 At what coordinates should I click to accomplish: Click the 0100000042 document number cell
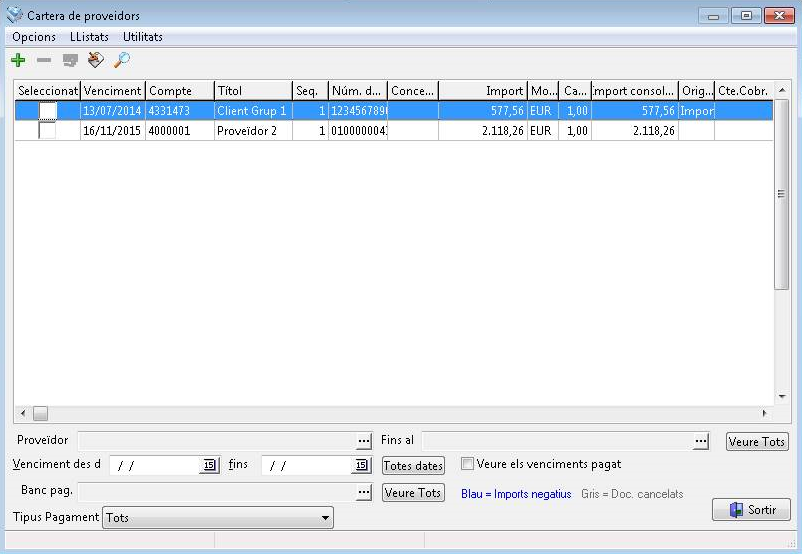coord(358,130)
